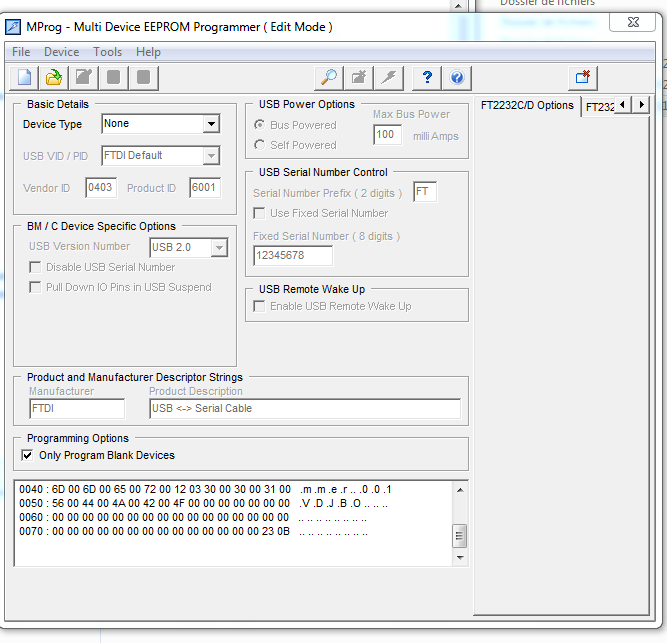The height and width of the screenshot is (643, 667).
Task: Open the Device menu
Action: click(x=62, y=52)
